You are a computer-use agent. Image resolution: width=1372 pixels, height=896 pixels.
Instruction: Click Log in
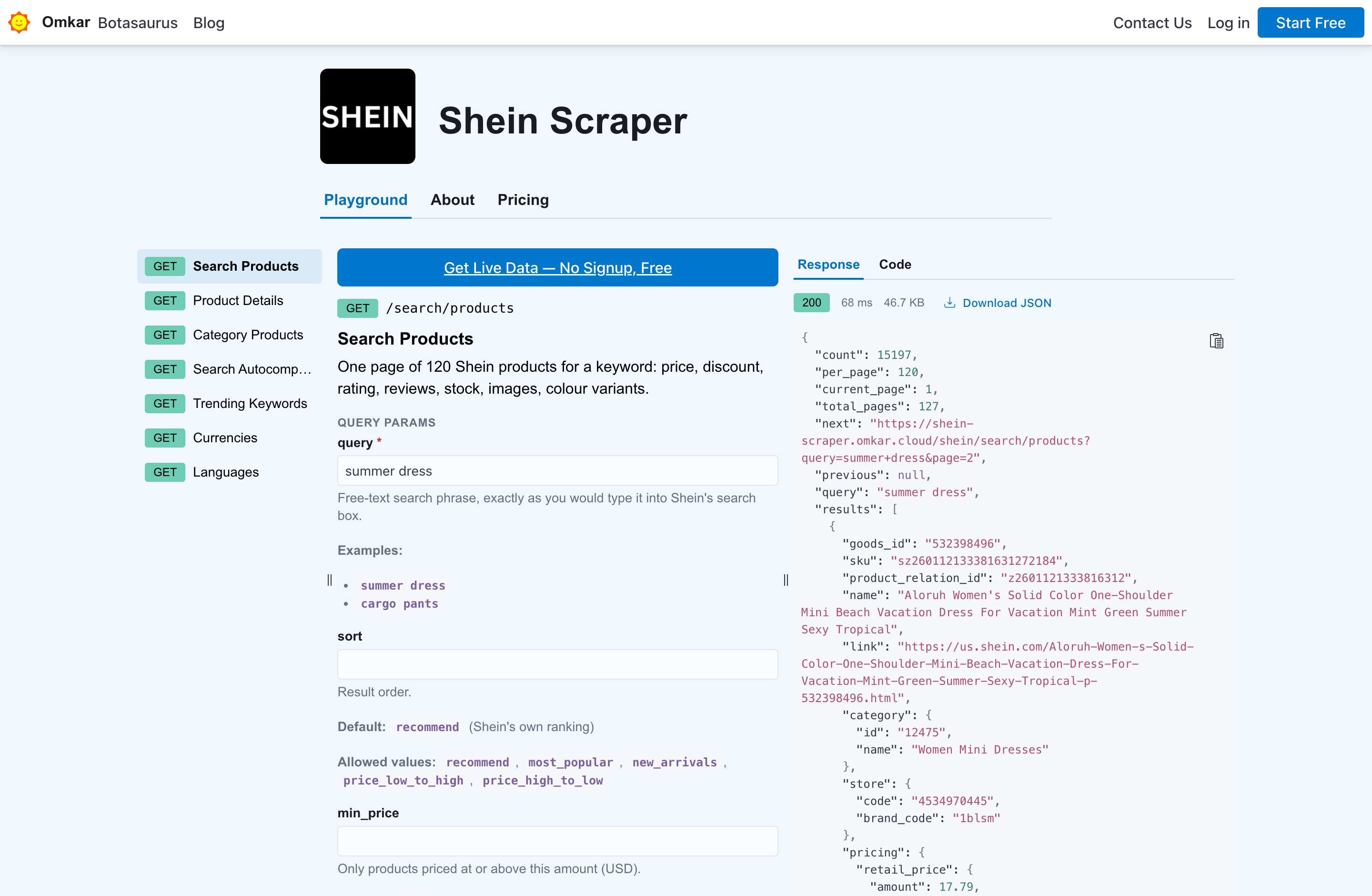[1228, 22]
